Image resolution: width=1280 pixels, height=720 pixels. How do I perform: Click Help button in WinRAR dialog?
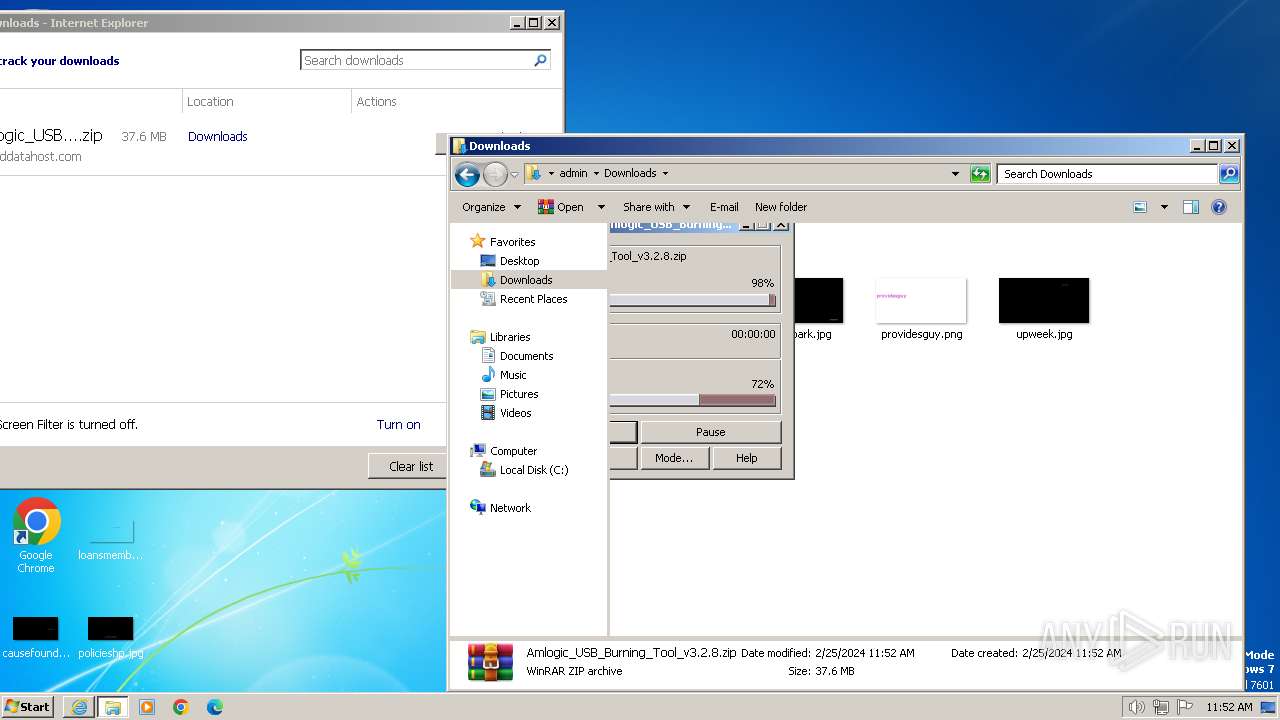(746, 458)
